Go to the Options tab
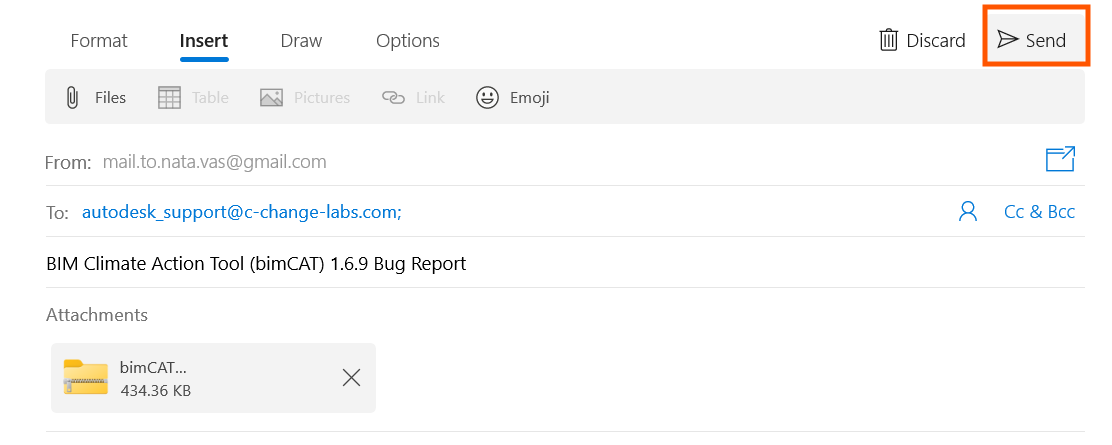1112x445 pixels. tap(408, 41)
